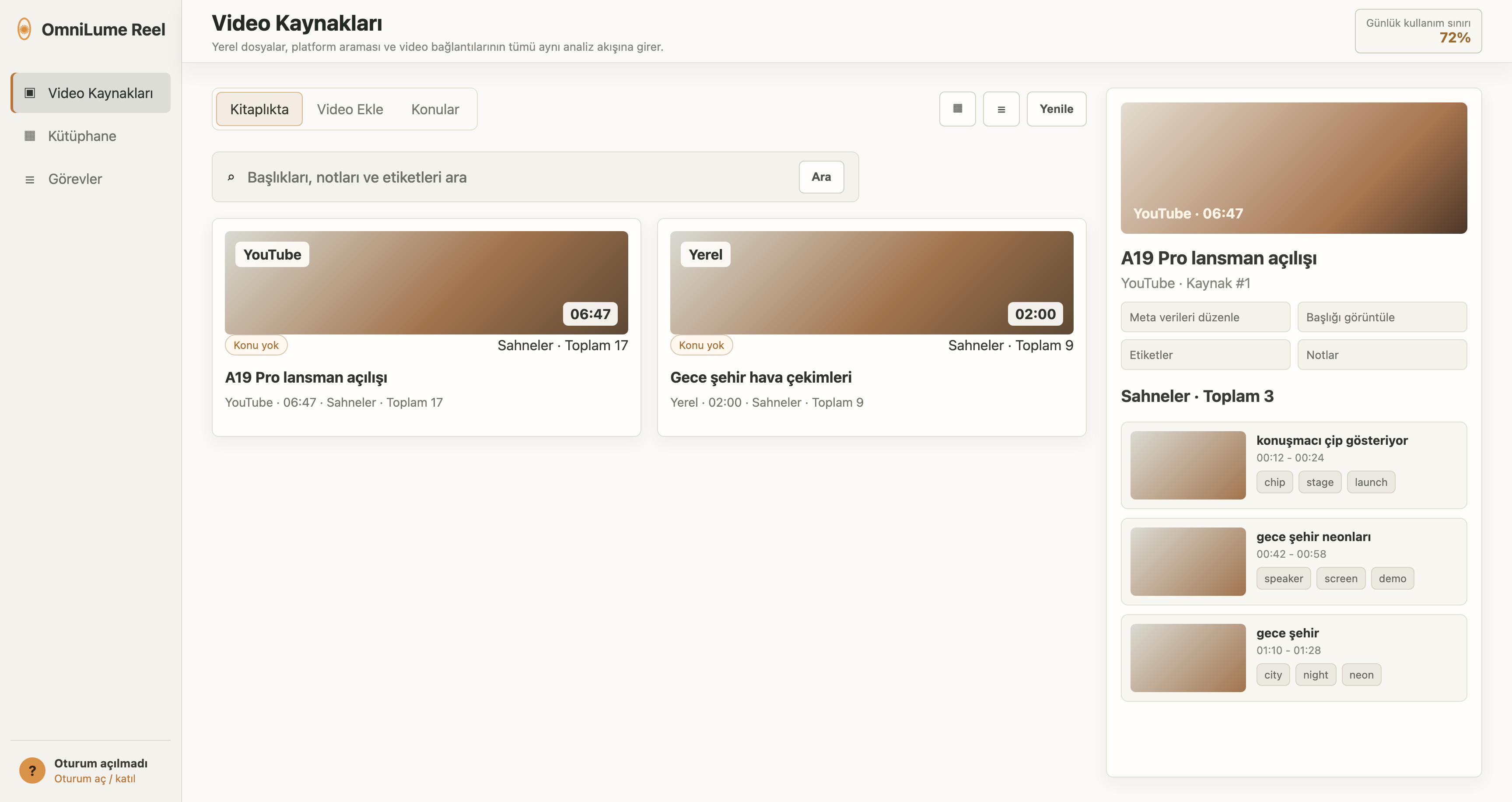Click the YouTube badge on the first card
Screen dimensions: 1512x802
click(x=273, y=254)
